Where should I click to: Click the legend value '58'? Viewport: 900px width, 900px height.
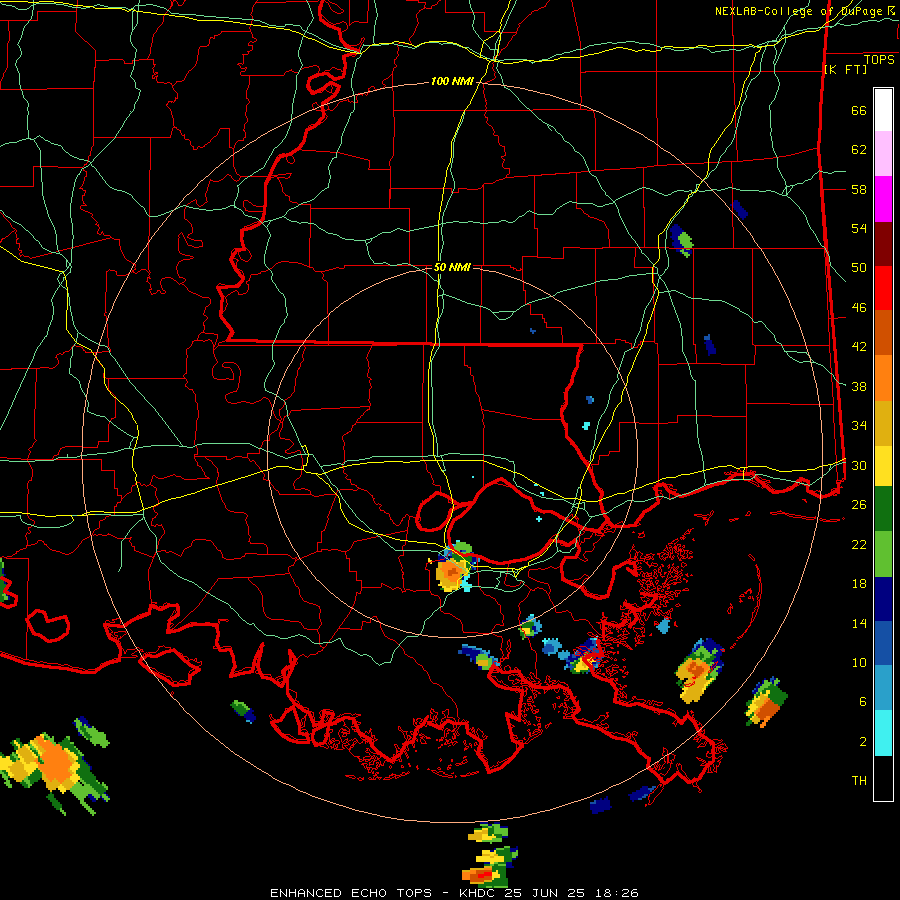pyautogui.click(x=859, y=189)
